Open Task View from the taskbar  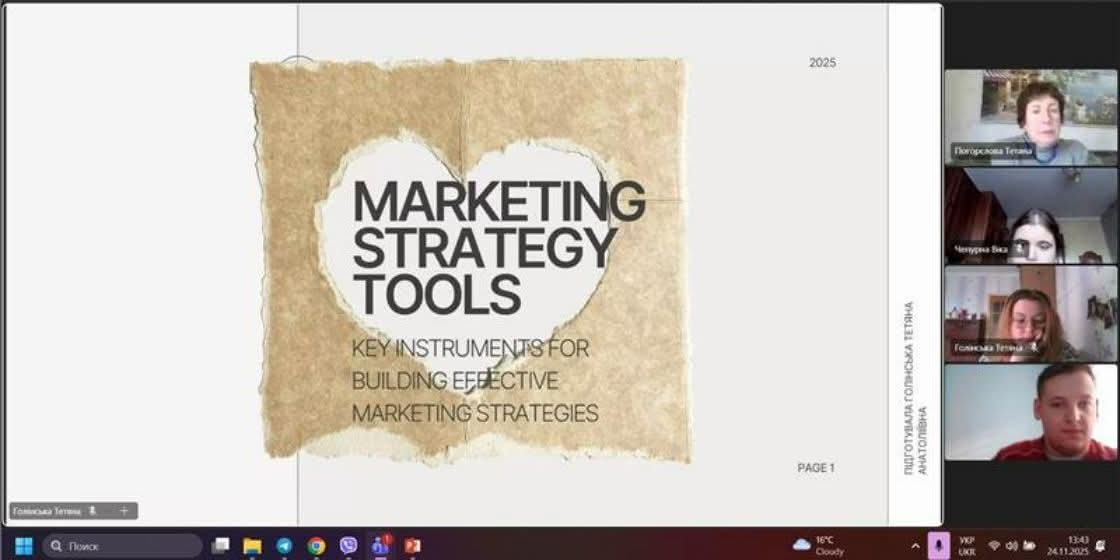point(221,546)
